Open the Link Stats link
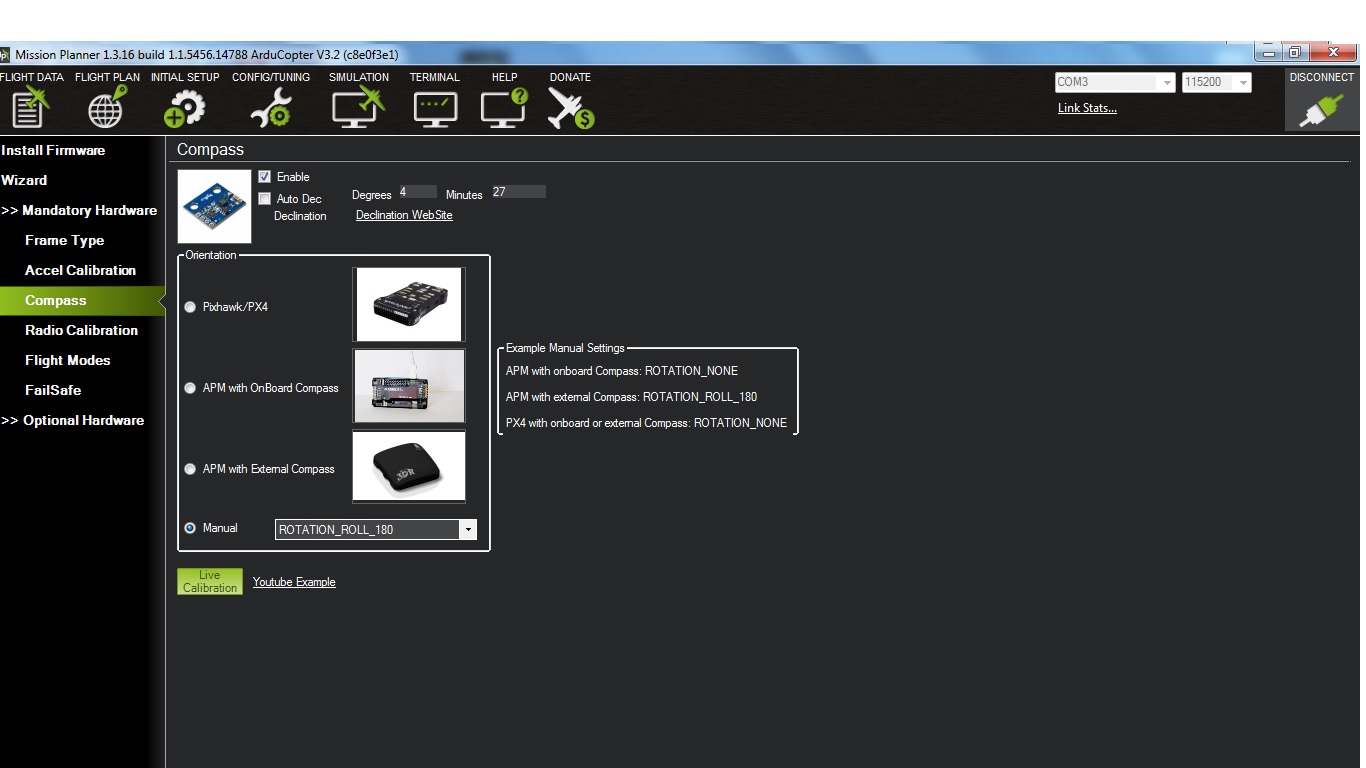The height and width of the screenshot is (768, 1366). [x=1087, y=108]
